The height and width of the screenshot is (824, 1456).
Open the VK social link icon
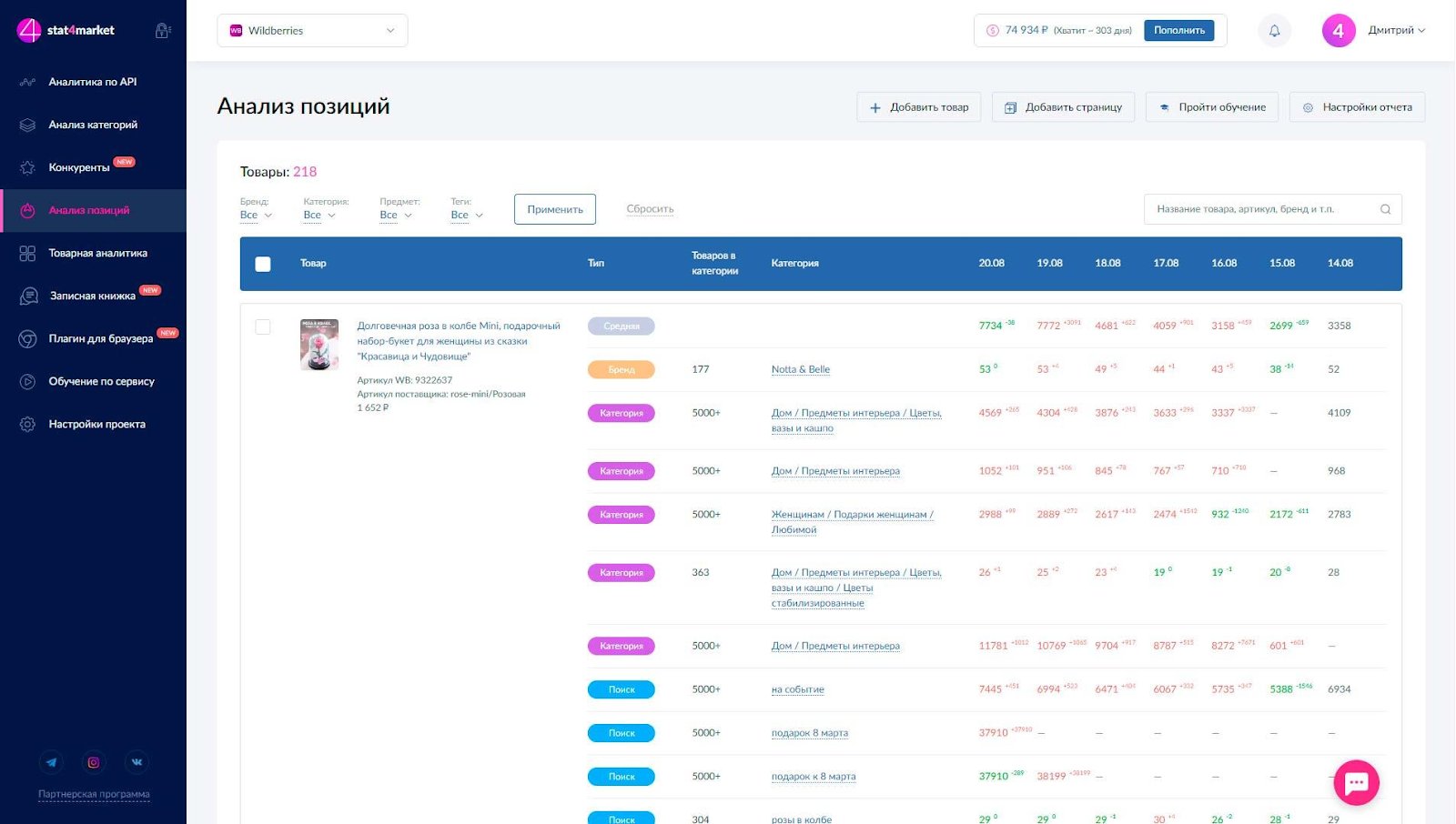click(x=136, y=762)
